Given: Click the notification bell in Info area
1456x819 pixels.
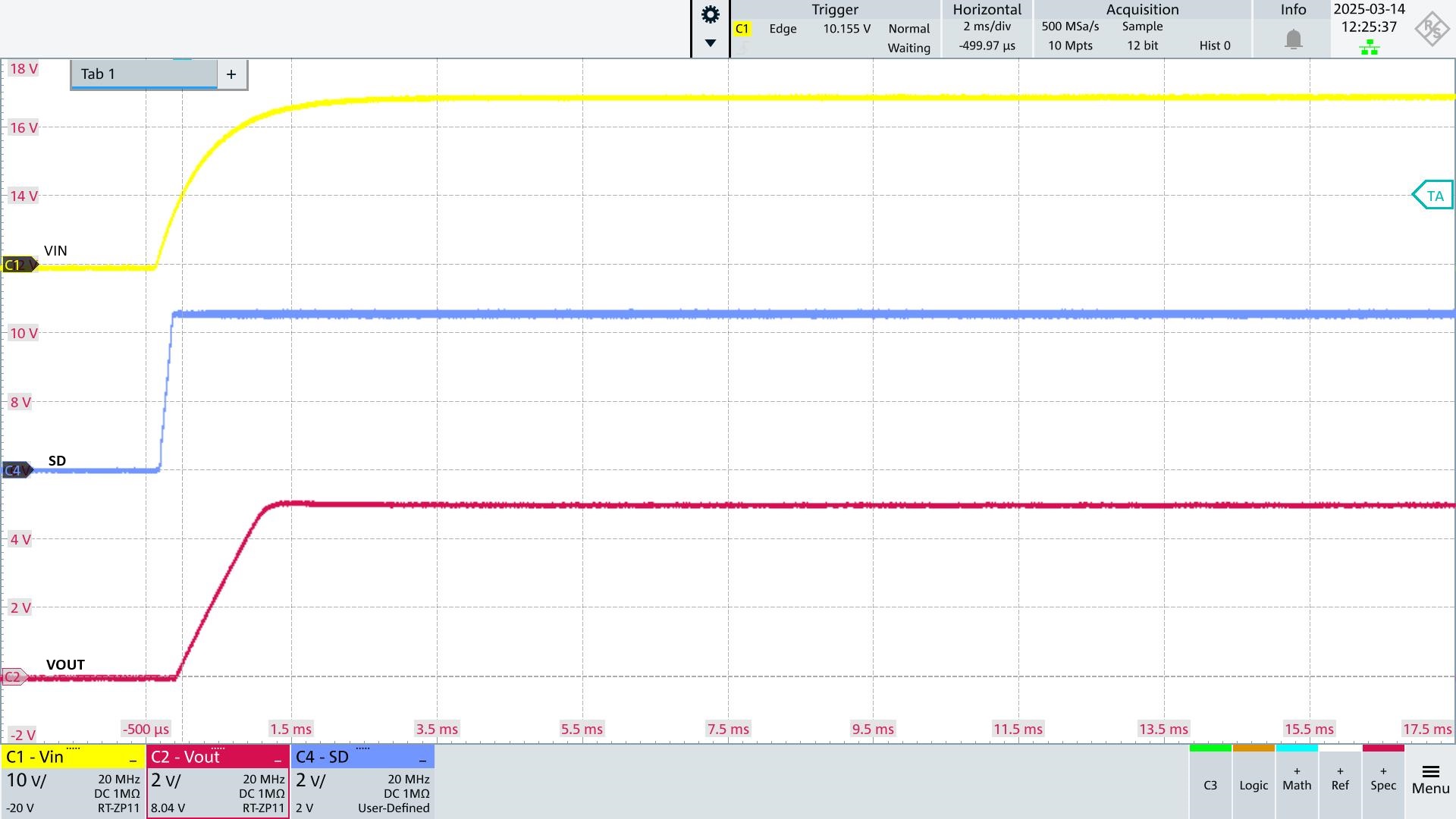Looking at the screenshot, I should tap(1293, 39).
